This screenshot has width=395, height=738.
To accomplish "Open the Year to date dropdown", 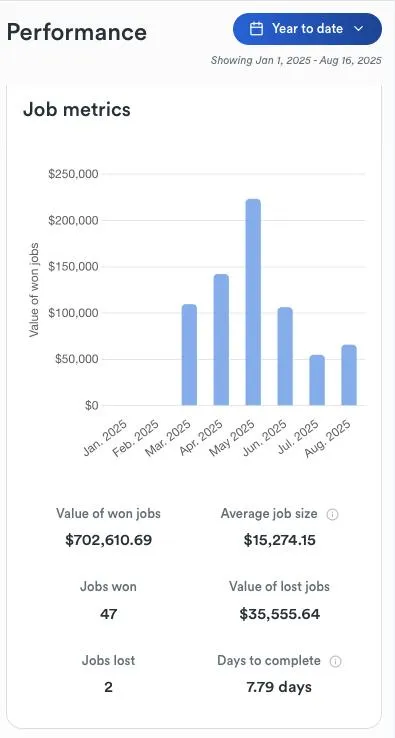I will click(307, 29).
